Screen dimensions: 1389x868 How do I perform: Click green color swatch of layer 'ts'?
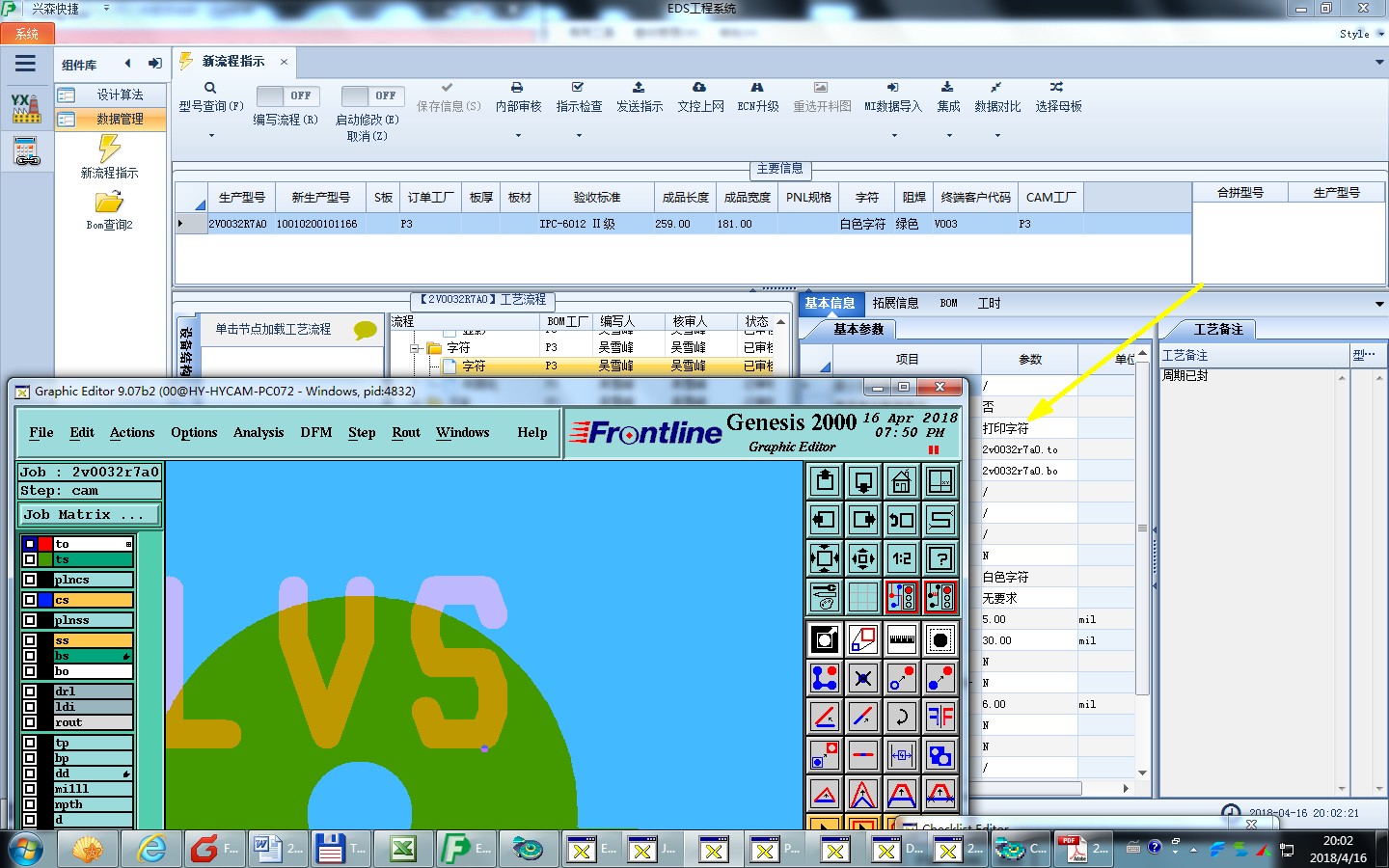click(45, 559)
